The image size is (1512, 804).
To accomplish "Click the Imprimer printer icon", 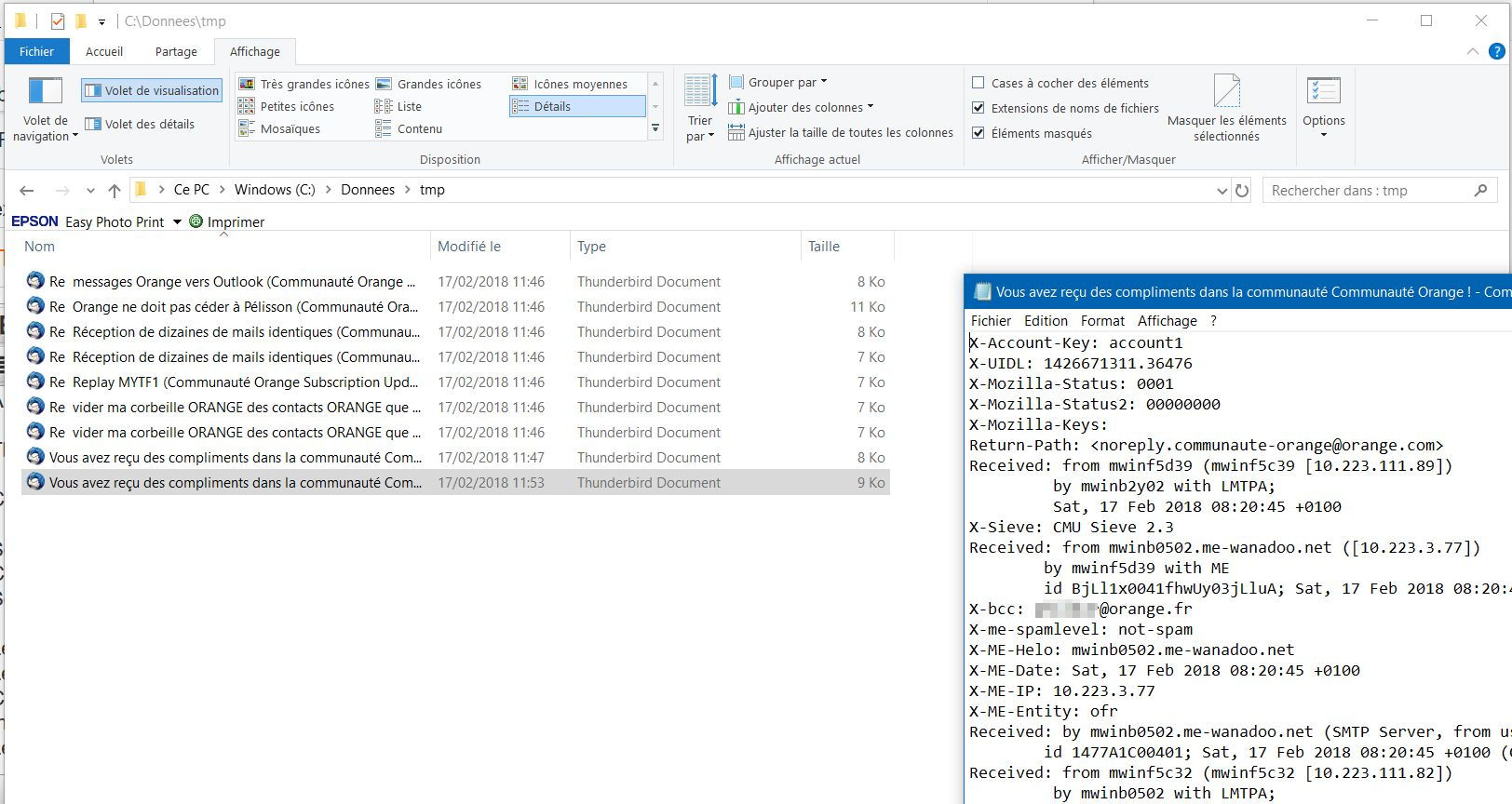I will pyautogui.click(x=196, y=221).
